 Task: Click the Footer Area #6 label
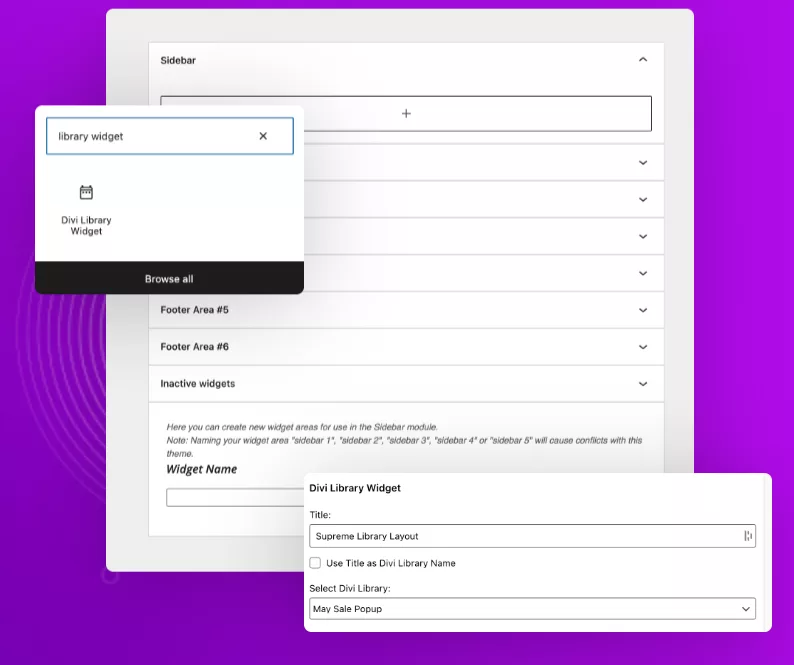coord(194,347)
